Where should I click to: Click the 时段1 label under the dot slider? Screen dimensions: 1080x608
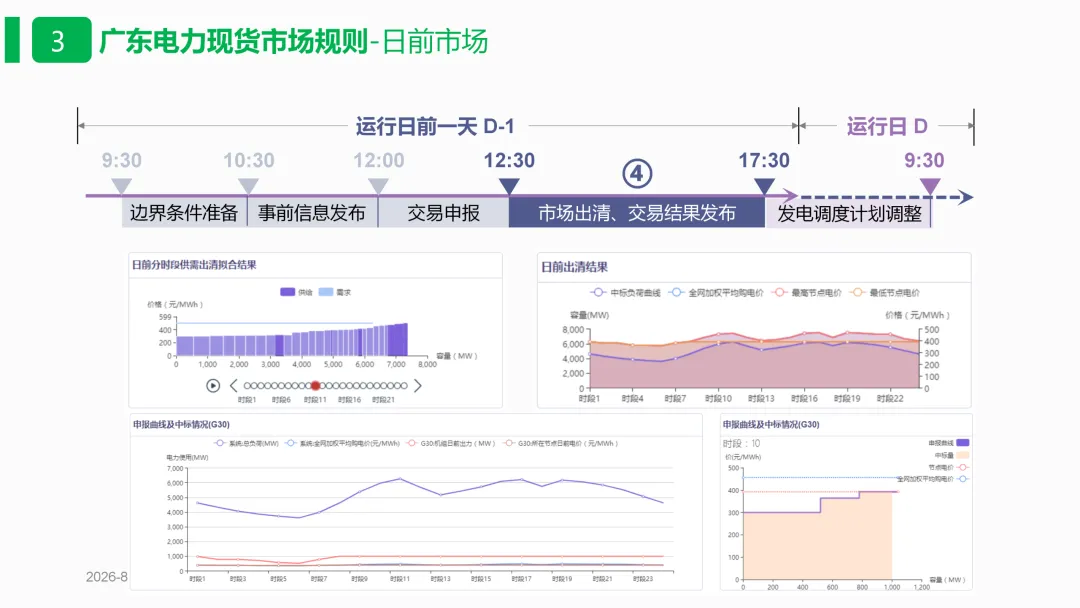tap(247, 399)
